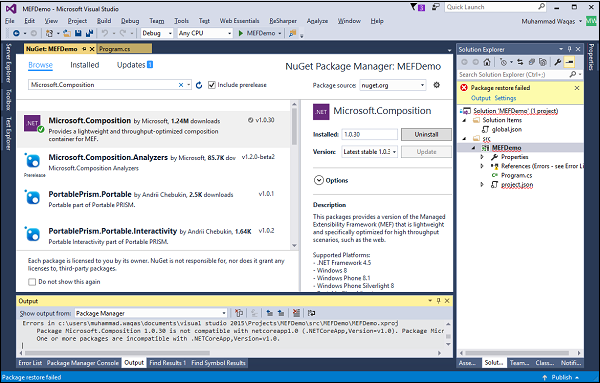
Task: Open the Show output from dropdown
Action: pos(151,313)
